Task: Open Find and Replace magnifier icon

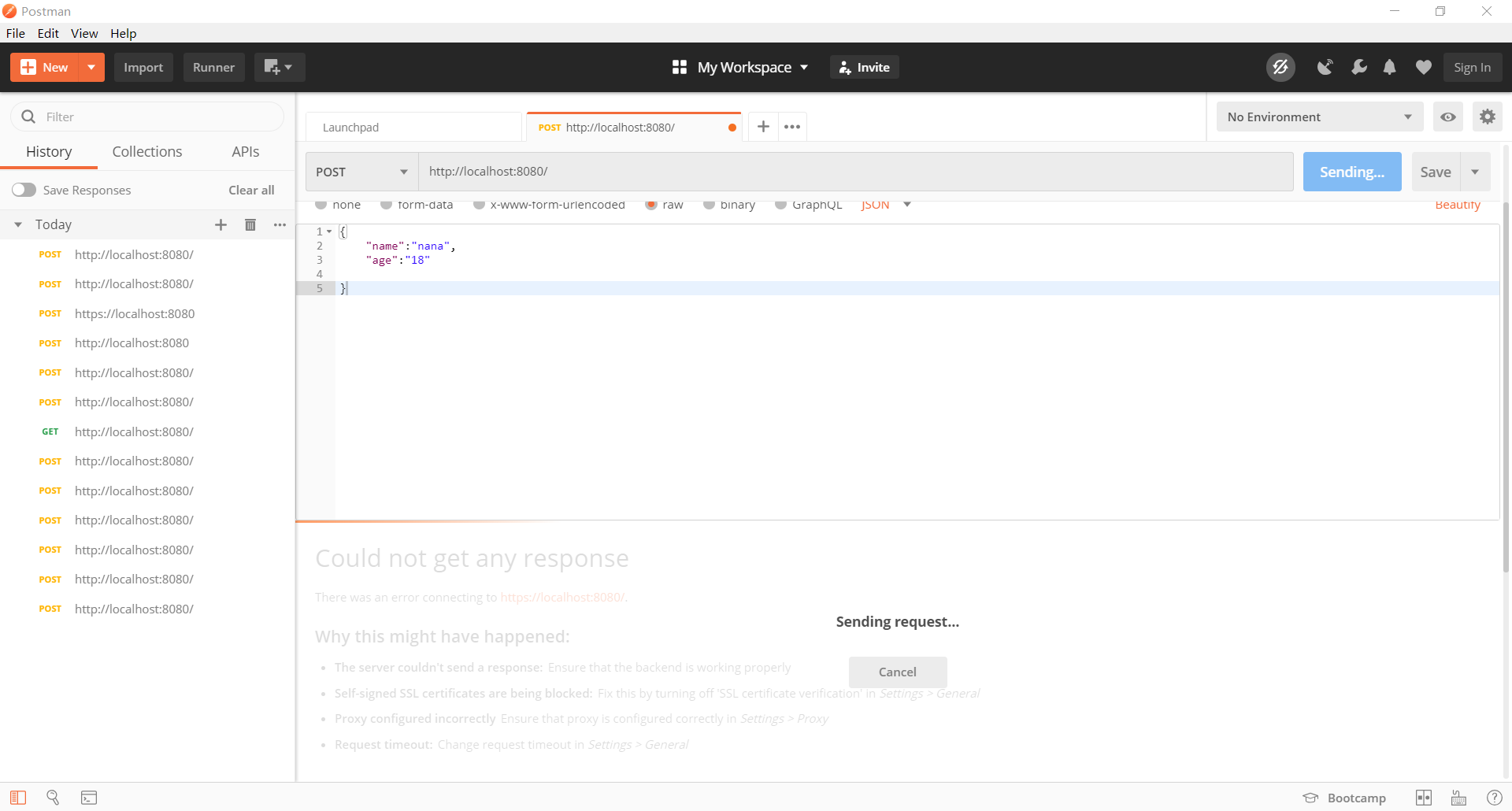Action: (53, 798)
